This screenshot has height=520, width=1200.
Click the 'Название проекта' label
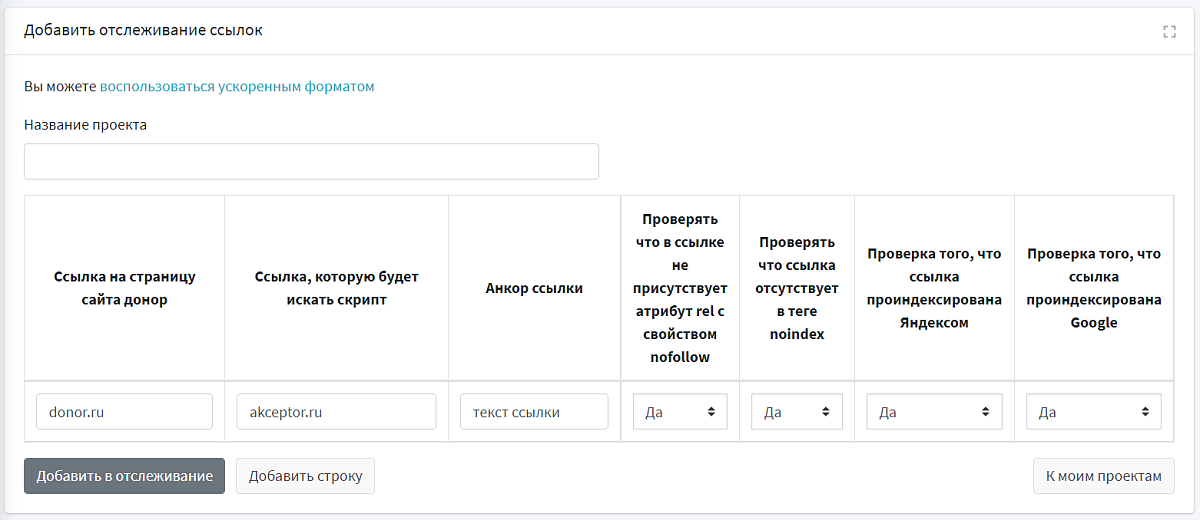(x=85, y=126)
